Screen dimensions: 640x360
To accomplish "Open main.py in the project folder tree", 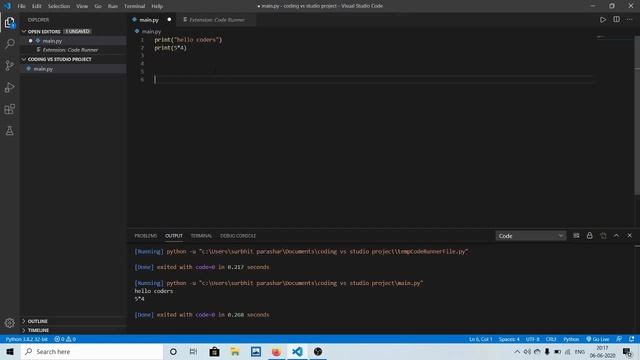I will tap(73, 69).
